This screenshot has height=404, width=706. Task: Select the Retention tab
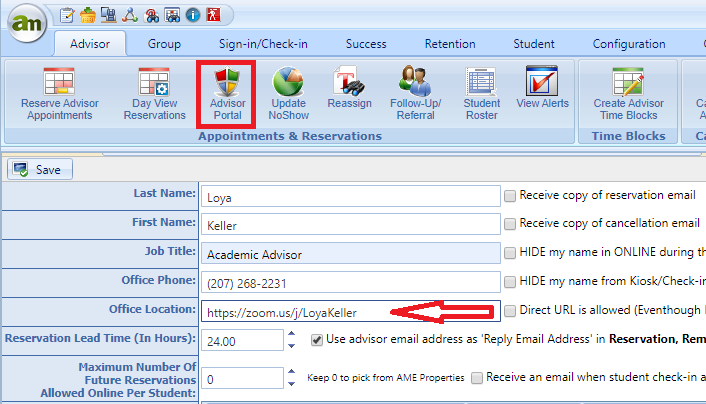coord(450,44)
